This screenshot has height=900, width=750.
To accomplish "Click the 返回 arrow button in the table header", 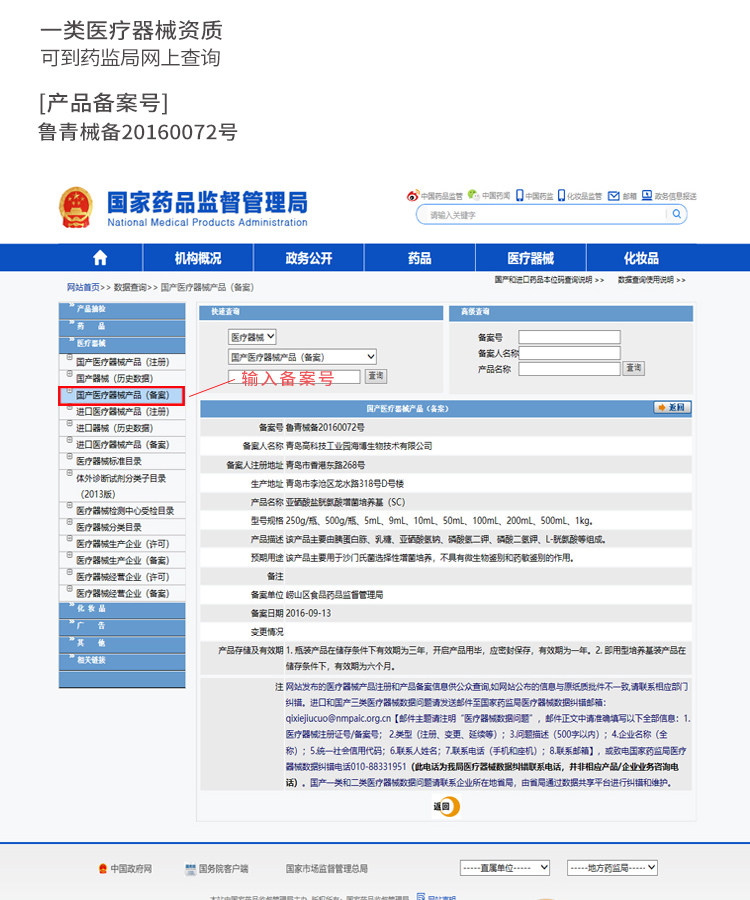I will coord(672,407).
